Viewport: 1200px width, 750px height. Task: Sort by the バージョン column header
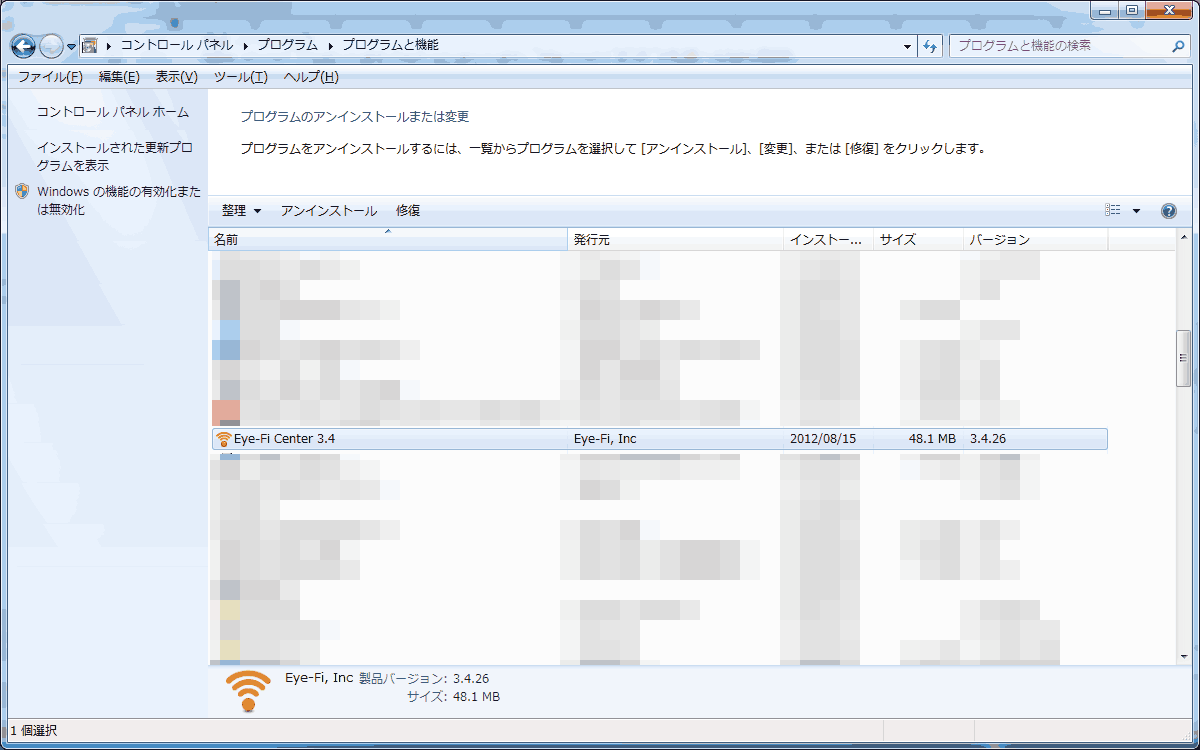[x=1035, y=240]
